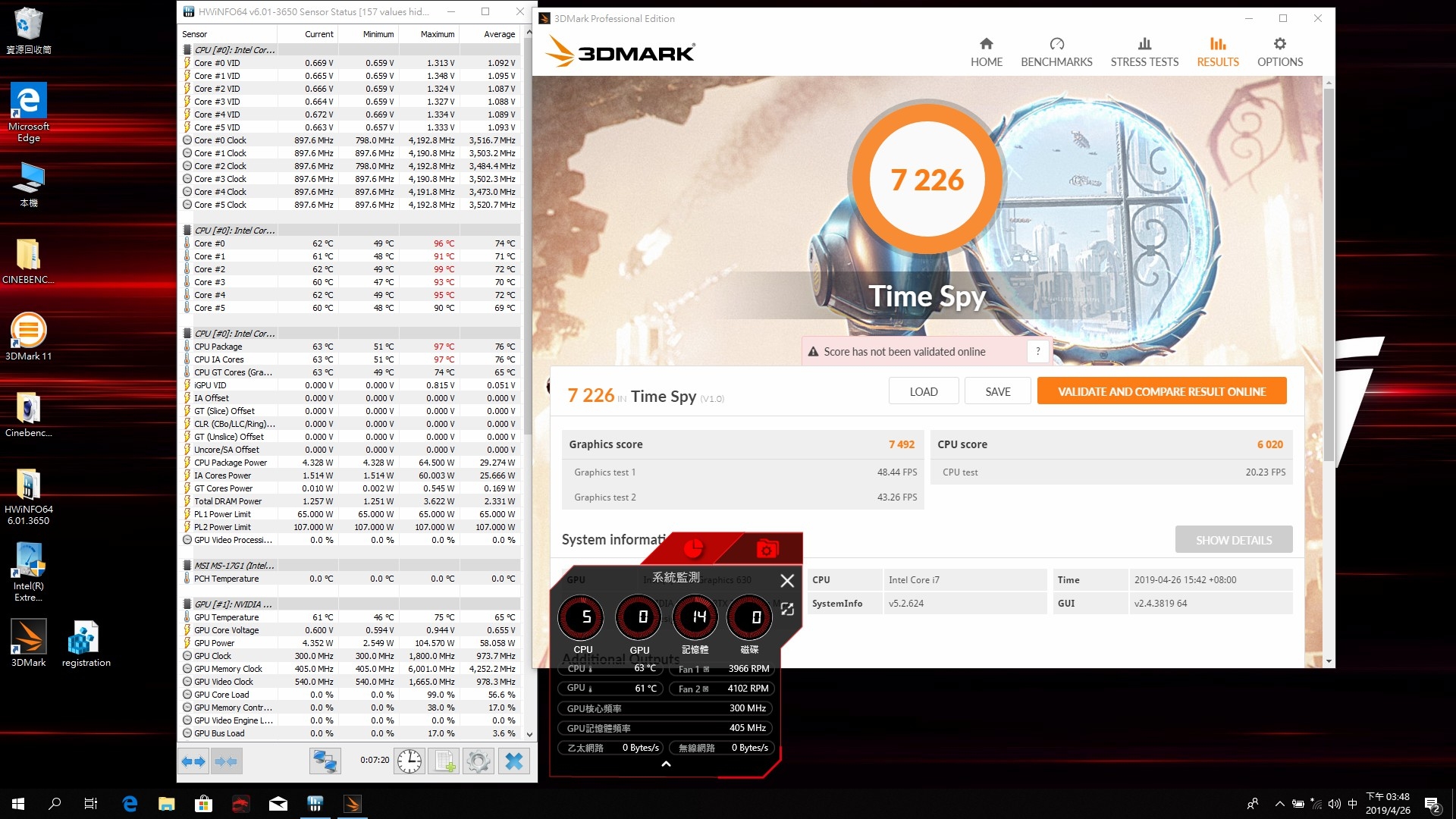Open the Mail app from the taskbar
Viewport: 1456px width, 819px height.
(278, 804)
